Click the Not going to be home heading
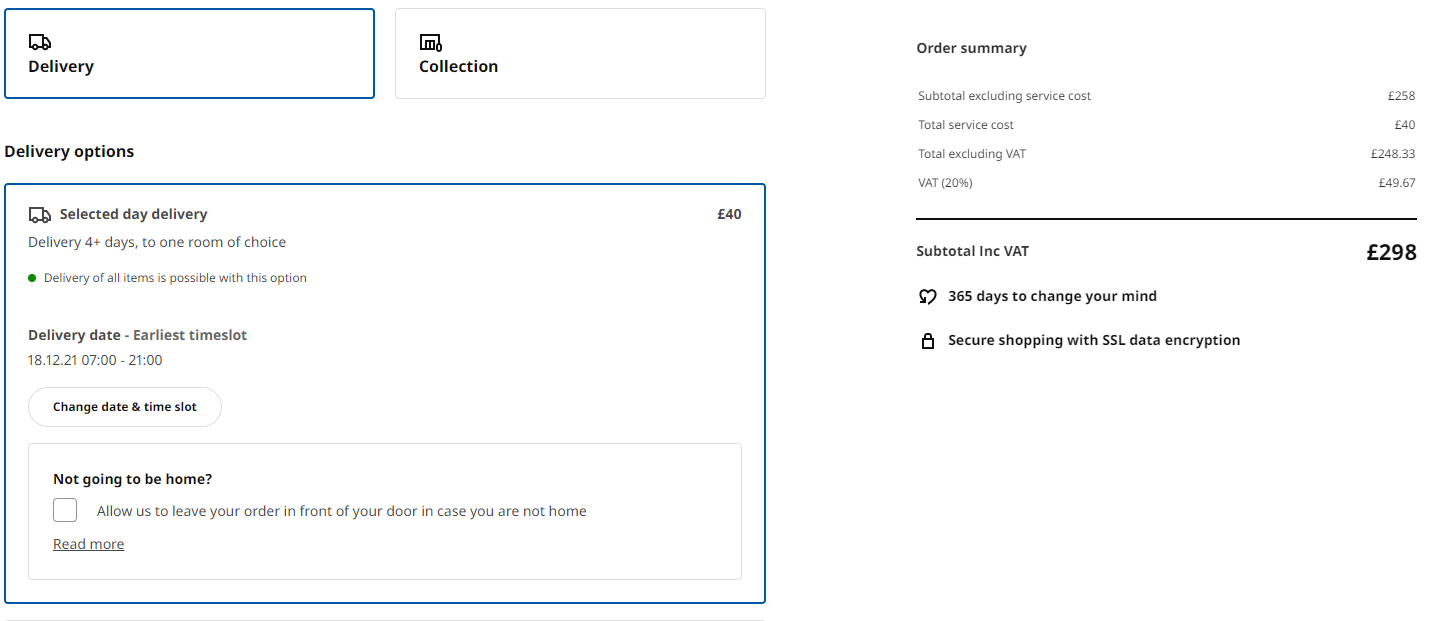This screenshot has height=621, width=1447. point(132,478)
